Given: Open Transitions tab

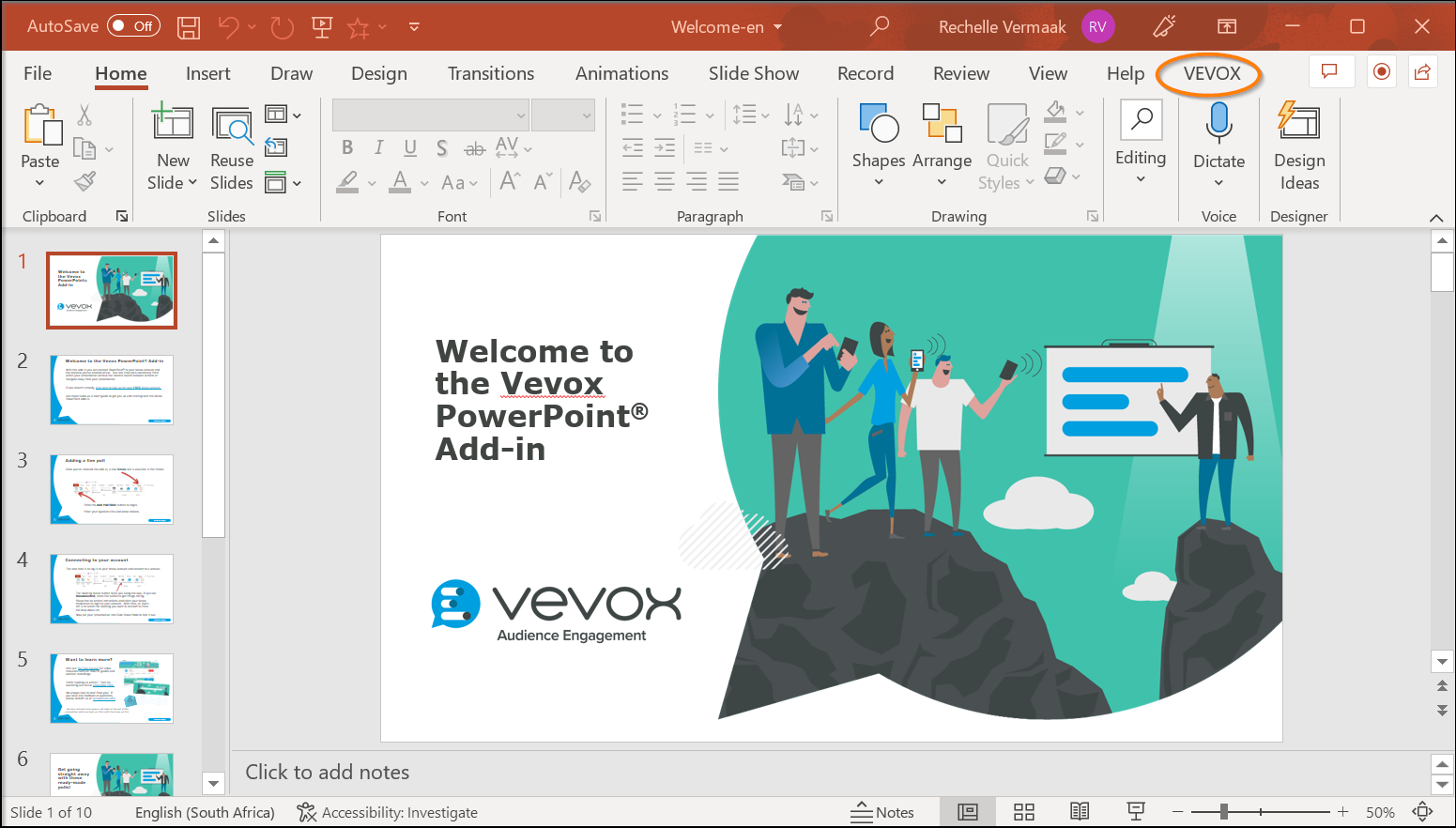Looking at the screenshot, I should 491,73.
